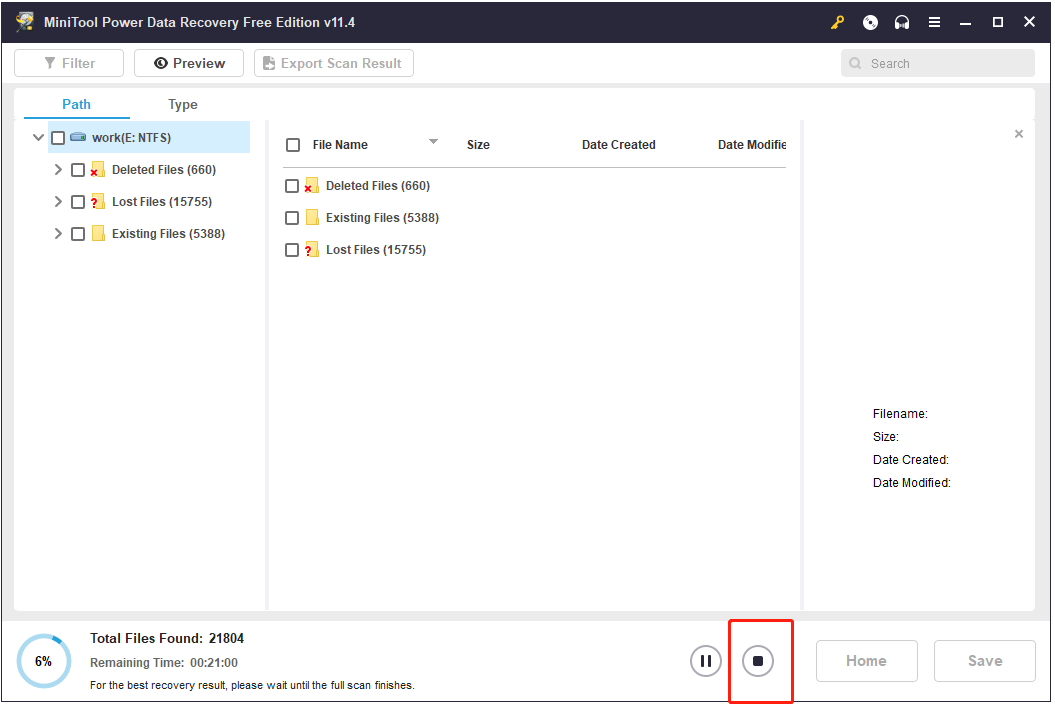Click the File Name sort arrow
The image size is (1055, 705).
click(433, 141)
